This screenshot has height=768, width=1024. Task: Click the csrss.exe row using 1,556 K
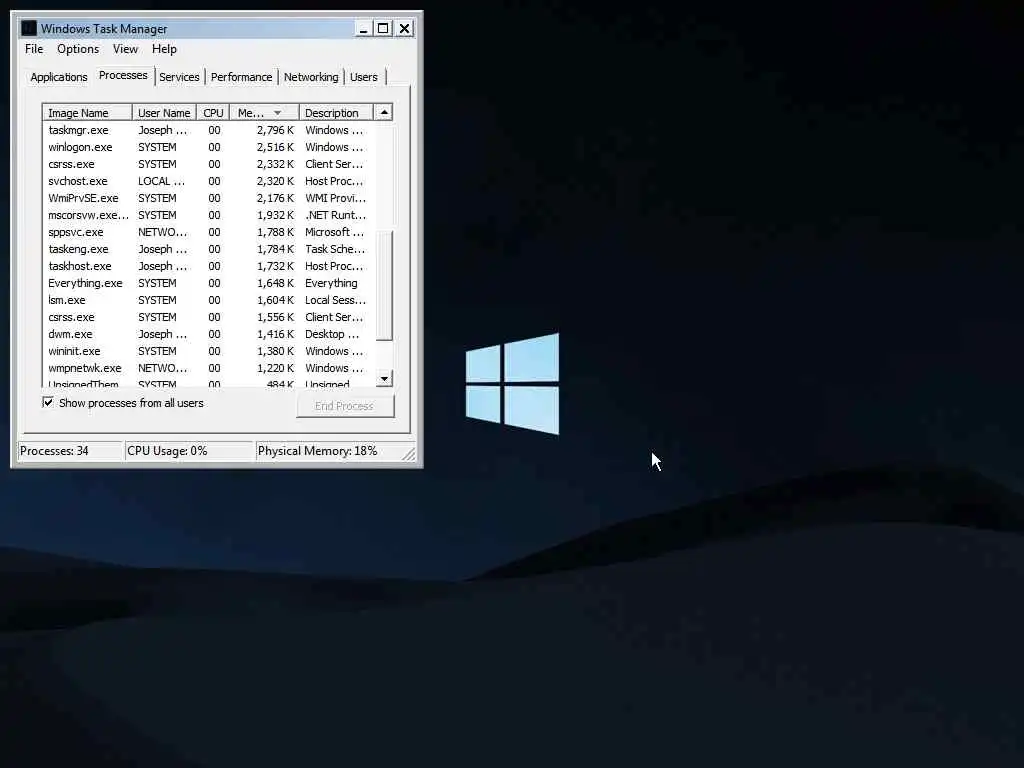point(209,317)
